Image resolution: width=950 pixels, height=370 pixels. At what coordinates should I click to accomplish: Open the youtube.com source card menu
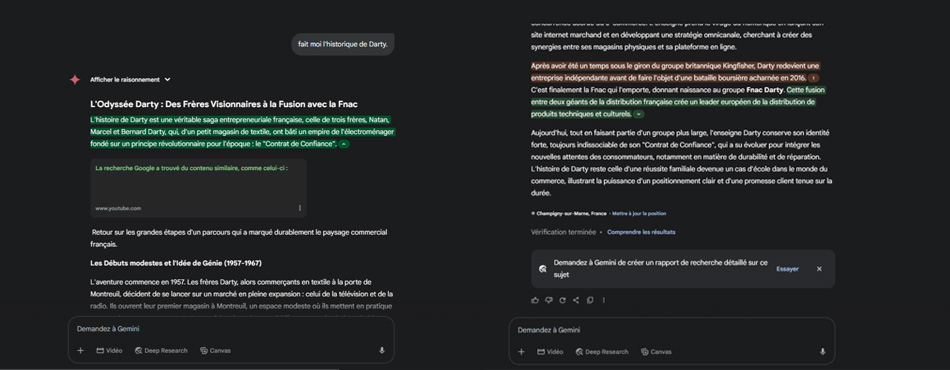pos(299,208)
